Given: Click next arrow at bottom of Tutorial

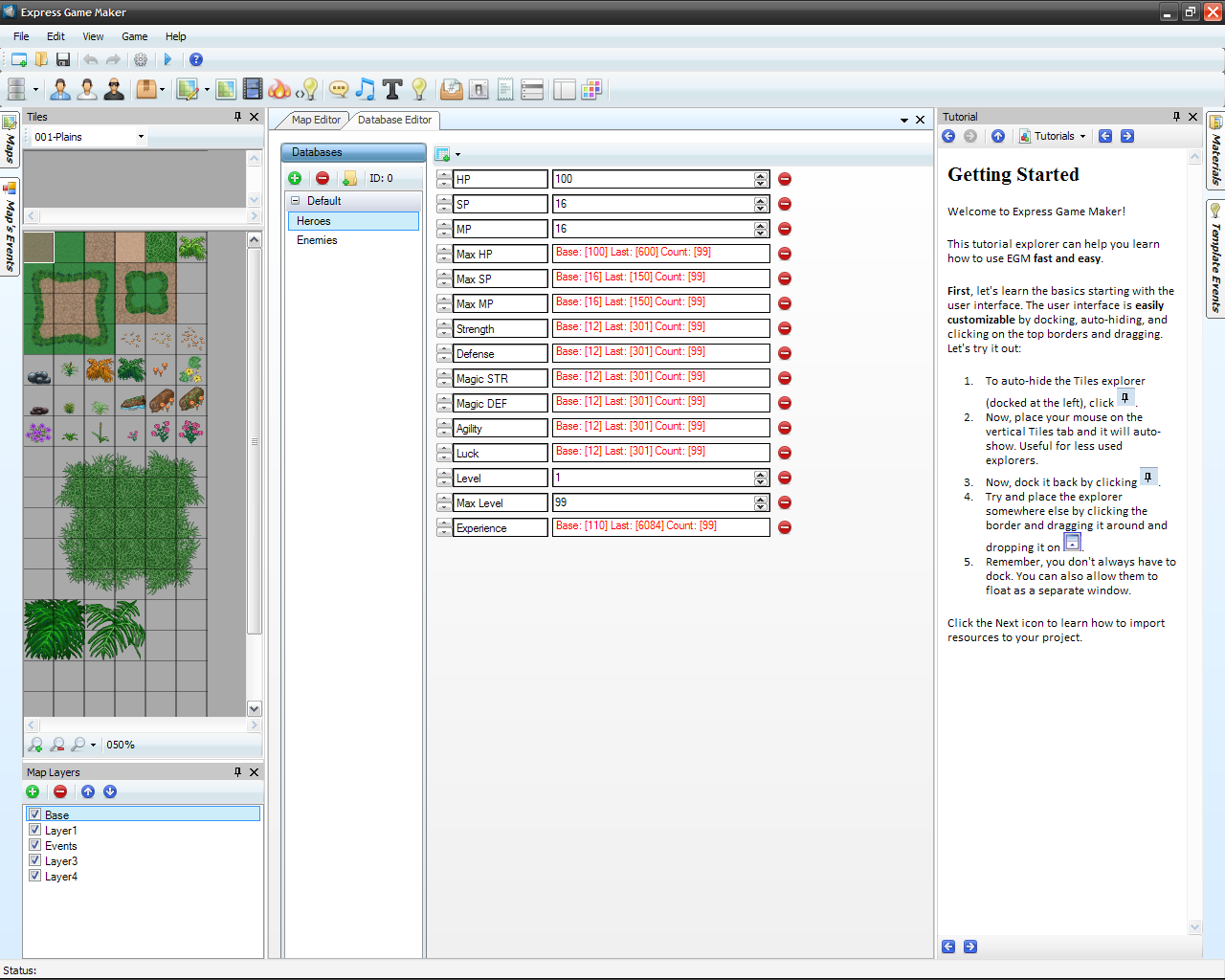Looking at the screenshot, I should [x=970, y=947].
